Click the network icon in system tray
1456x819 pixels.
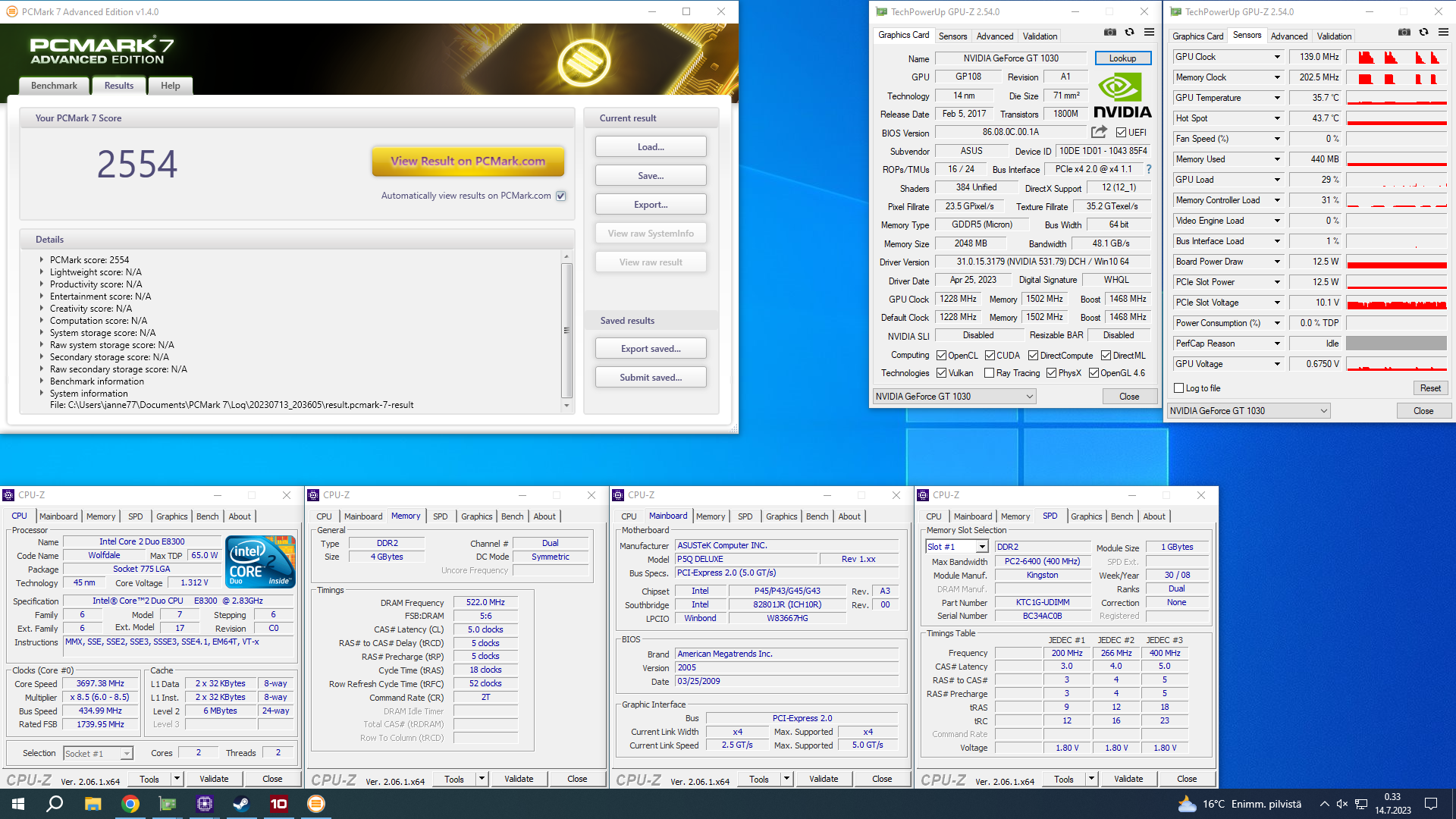coord(1361,804)
